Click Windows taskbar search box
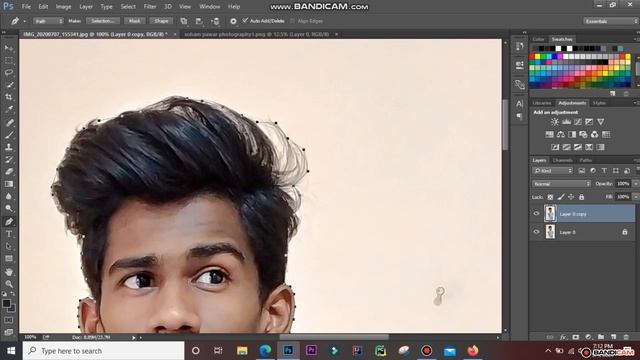This screenshot has height=360, width=640. [x=104, y=351]
